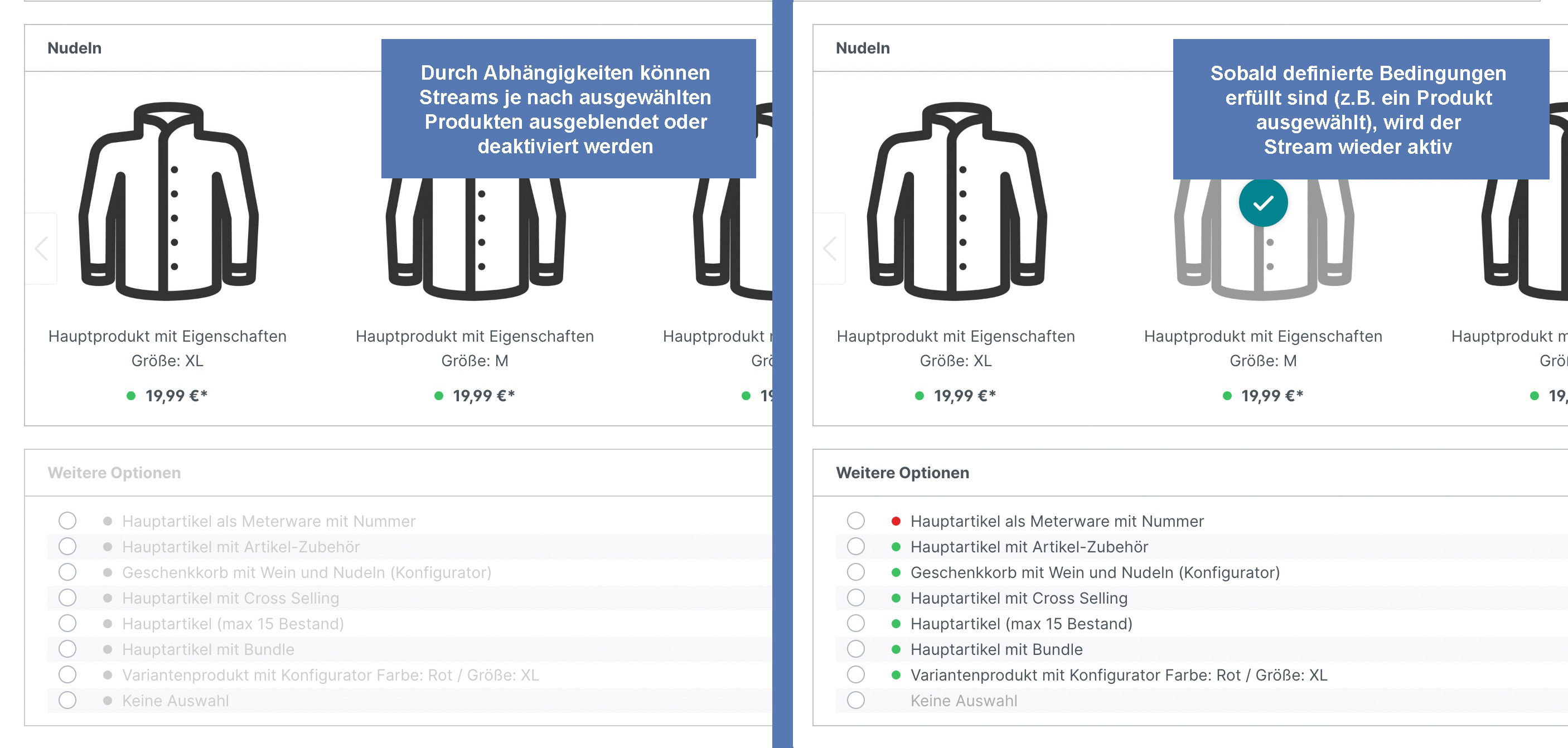The image size is (1568, 748).
Task: Select XL jacket image in right panel
Action: coord(956,201)
